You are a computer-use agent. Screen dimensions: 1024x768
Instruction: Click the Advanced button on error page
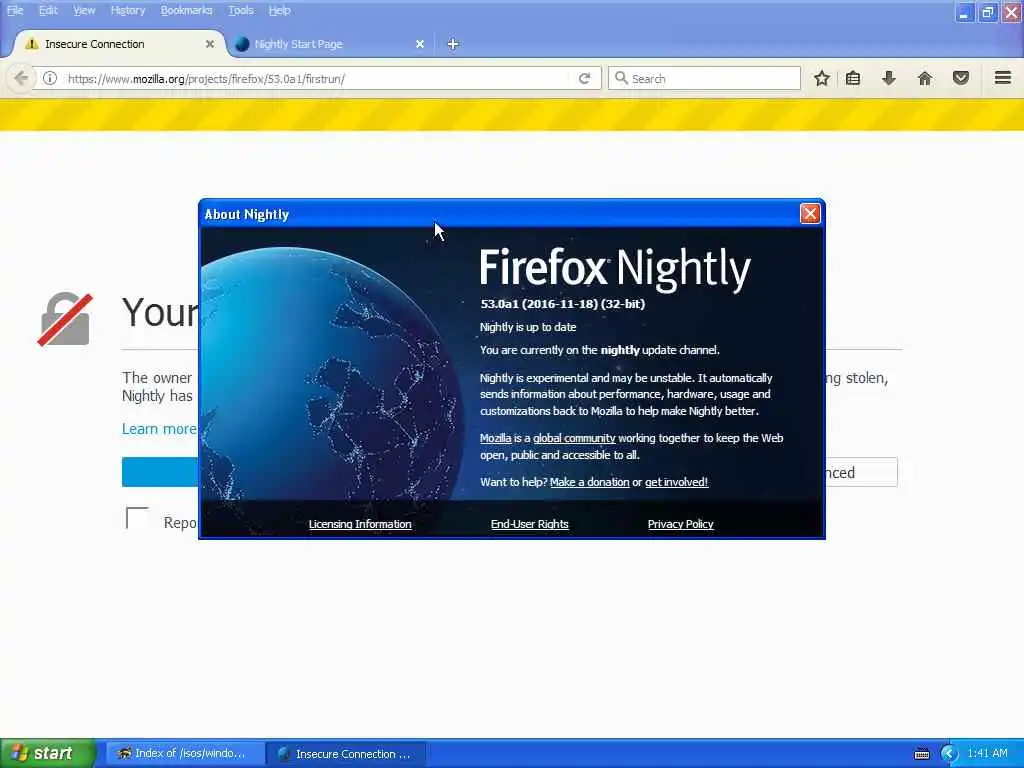[861, 472]
